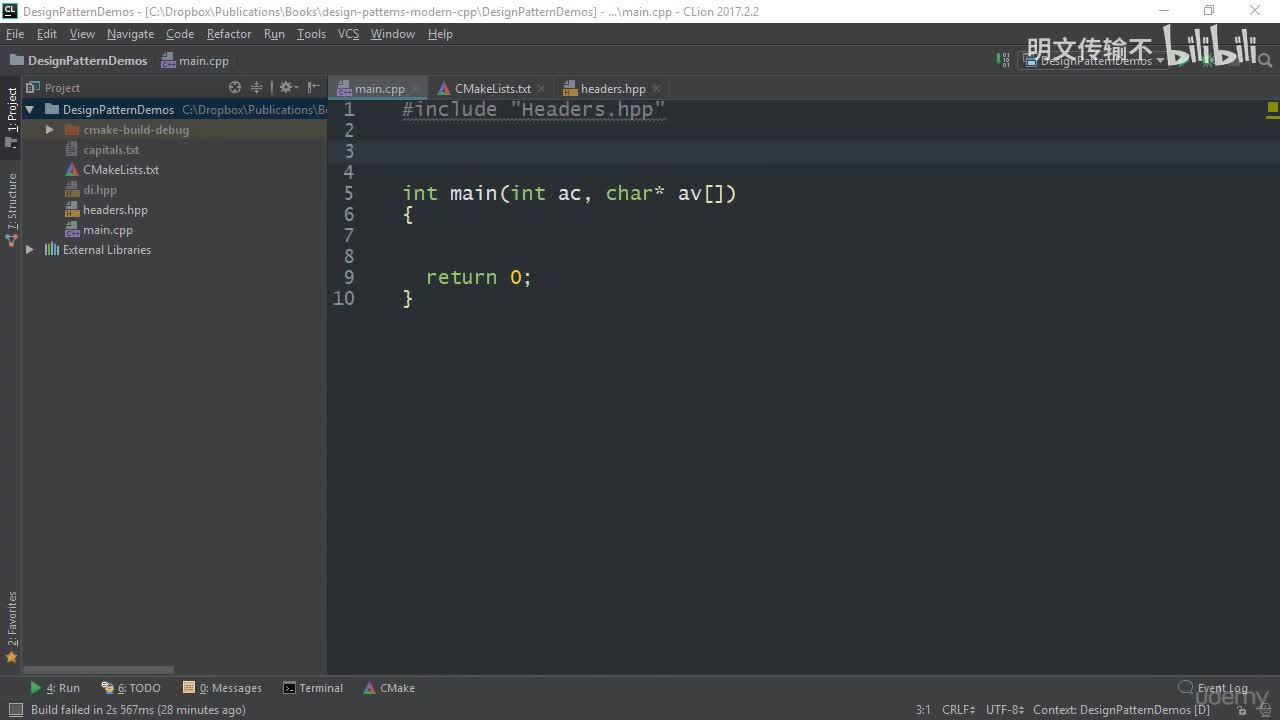Click 'int main(int ac, char* av[])' in editor

coord(569,193)
